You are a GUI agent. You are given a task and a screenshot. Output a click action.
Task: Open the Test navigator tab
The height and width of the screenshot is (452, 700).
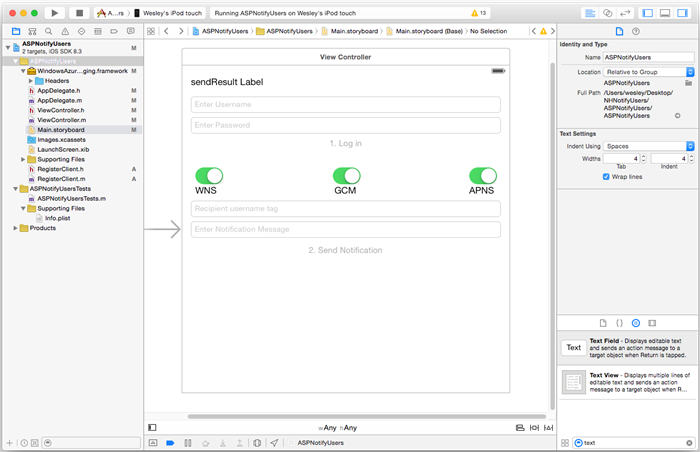[x=81, y=31]
